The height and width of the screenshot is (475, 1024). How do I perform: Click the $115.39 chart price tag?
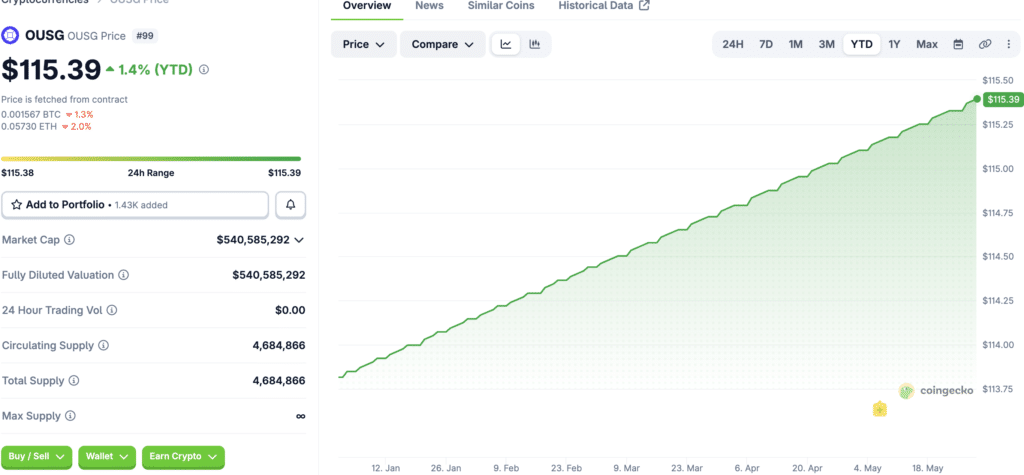pyautogui.click(x=1004, y=99)
